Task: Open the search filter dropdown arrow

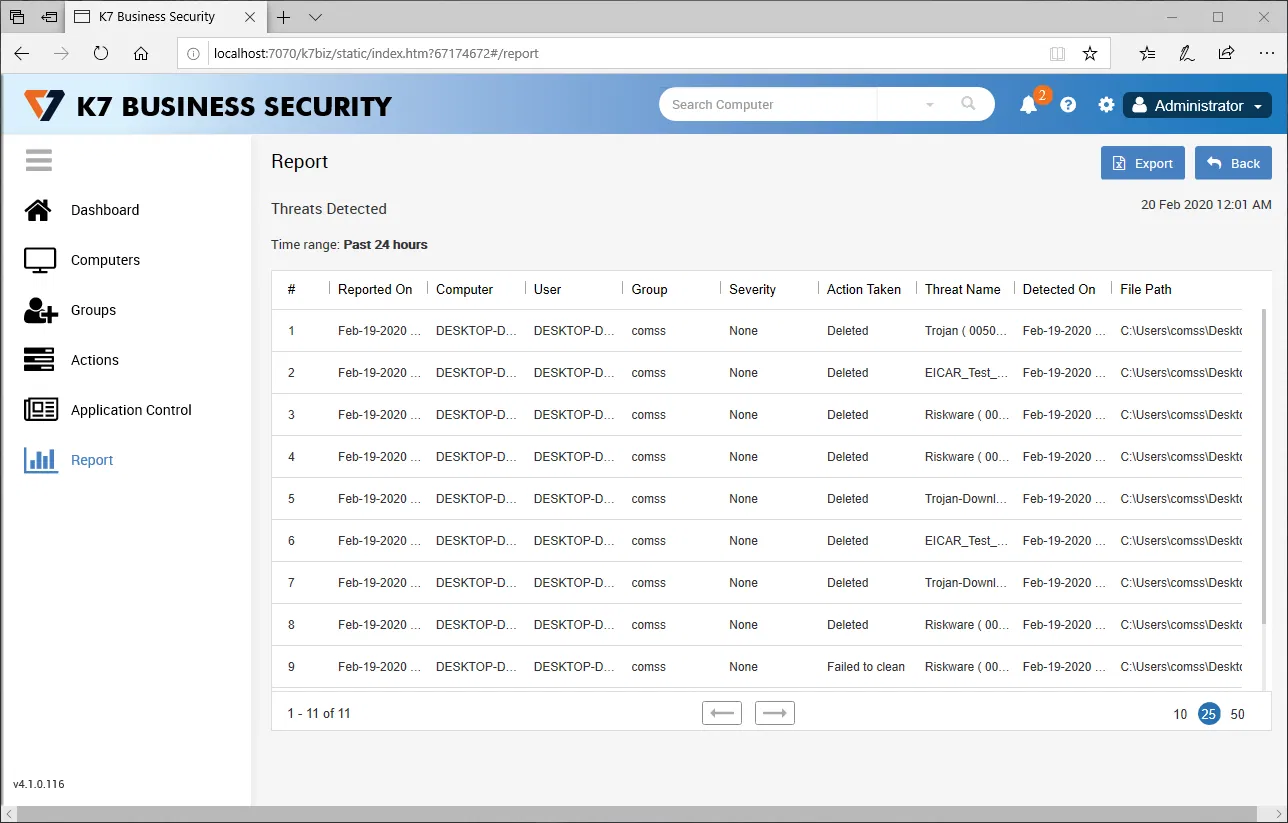Action: (x=930, y=105)
